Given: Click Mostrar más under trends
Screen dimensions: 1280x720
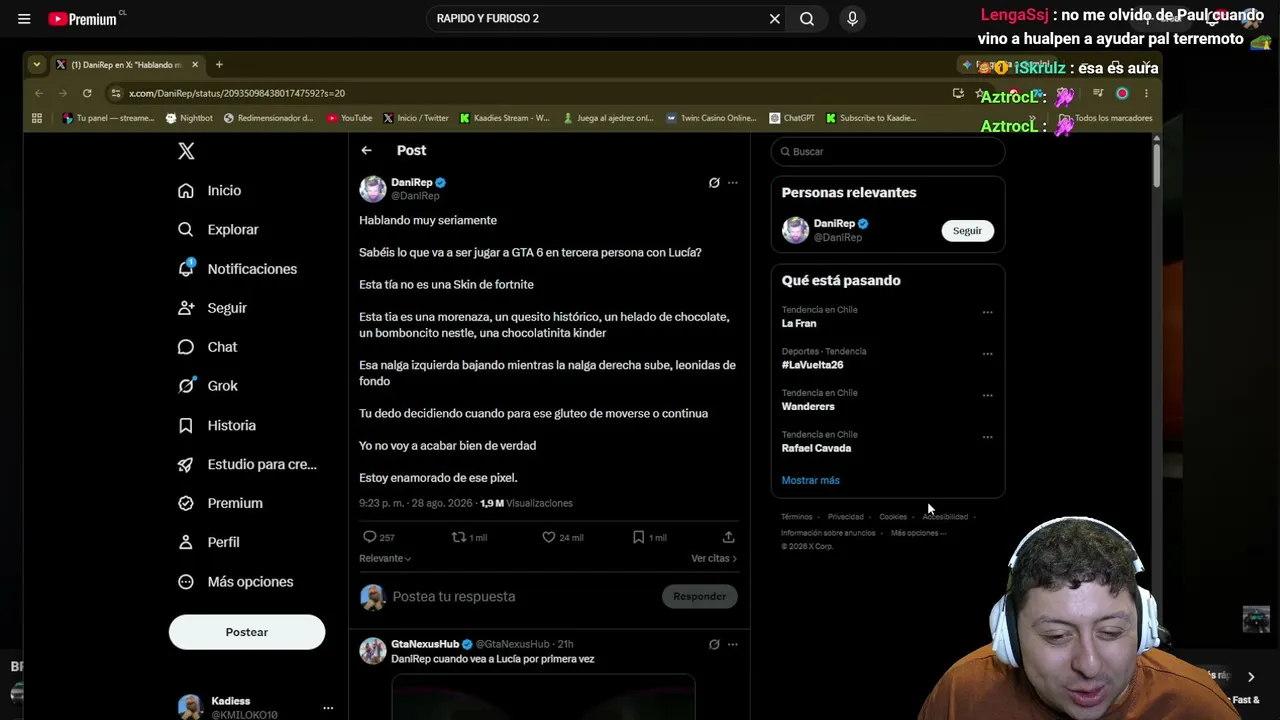Looking at the screenshot, I should [x=810, y=480].
